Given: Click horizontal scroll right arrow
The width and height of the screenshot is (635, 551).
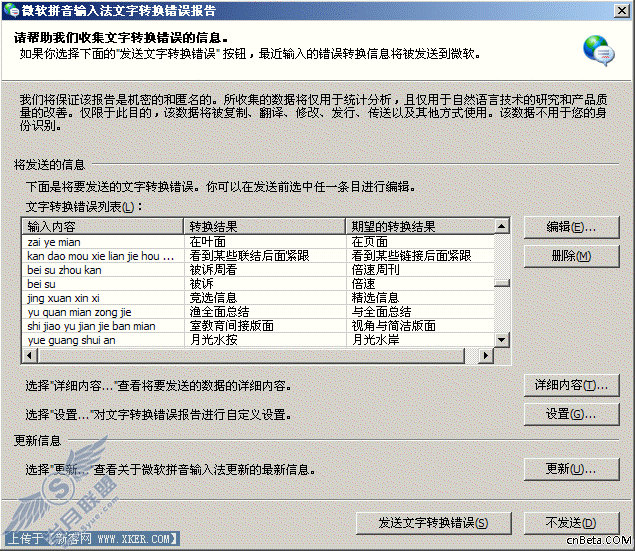Looking at the screenshot, I should tap(486, 356).
